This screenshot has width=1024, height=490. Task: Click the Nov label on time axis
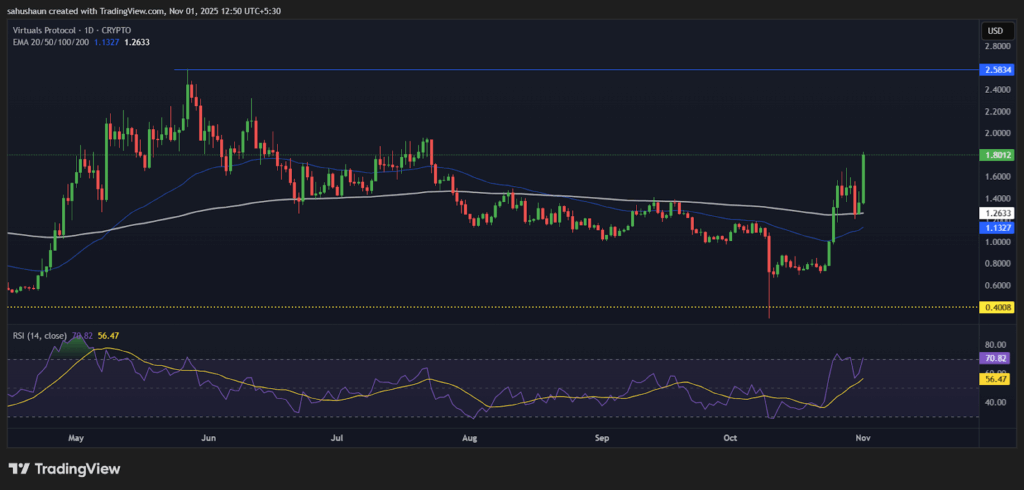pos(861,437)
